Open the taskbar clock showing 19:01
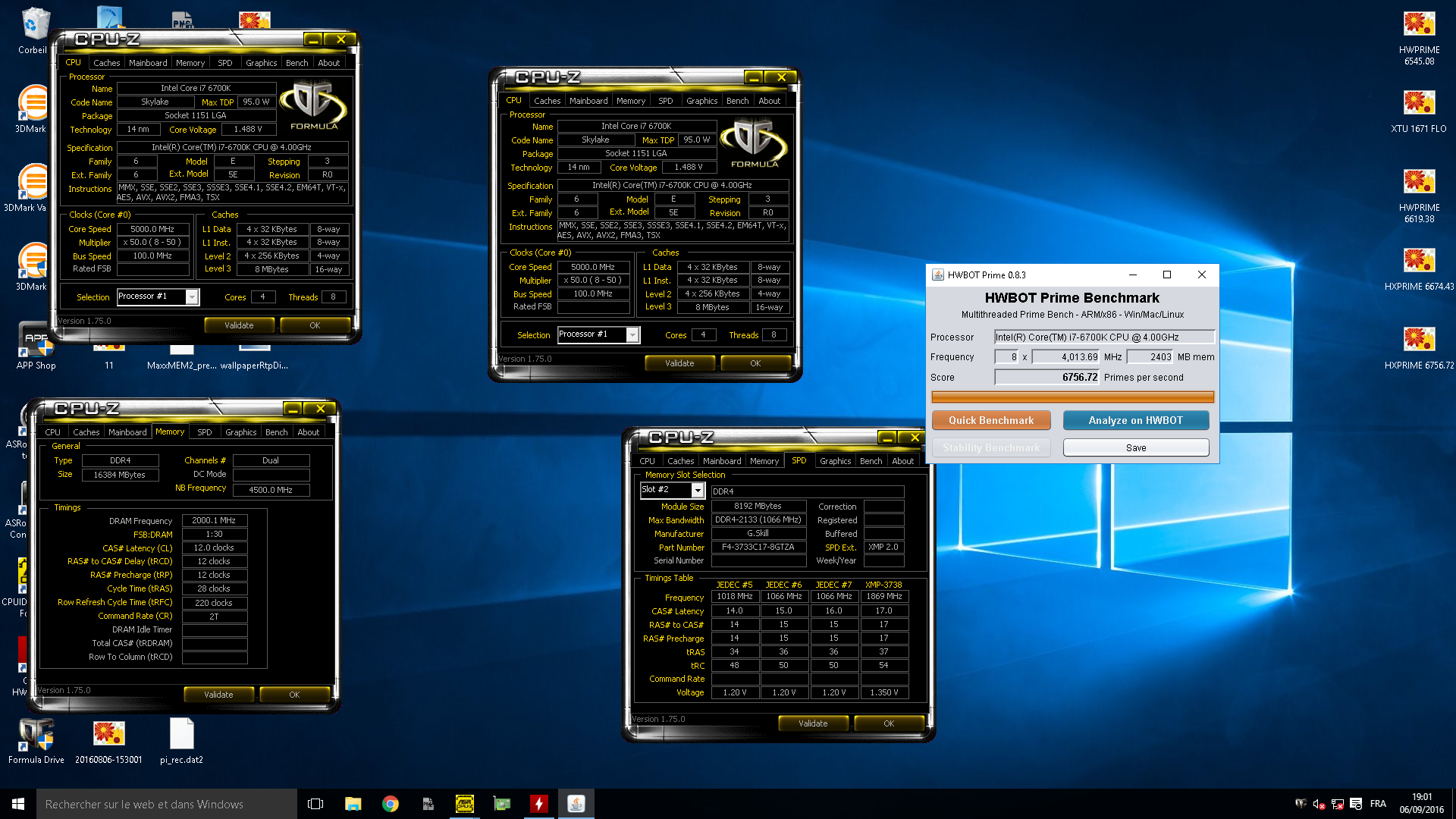 tap(1422, 804)
